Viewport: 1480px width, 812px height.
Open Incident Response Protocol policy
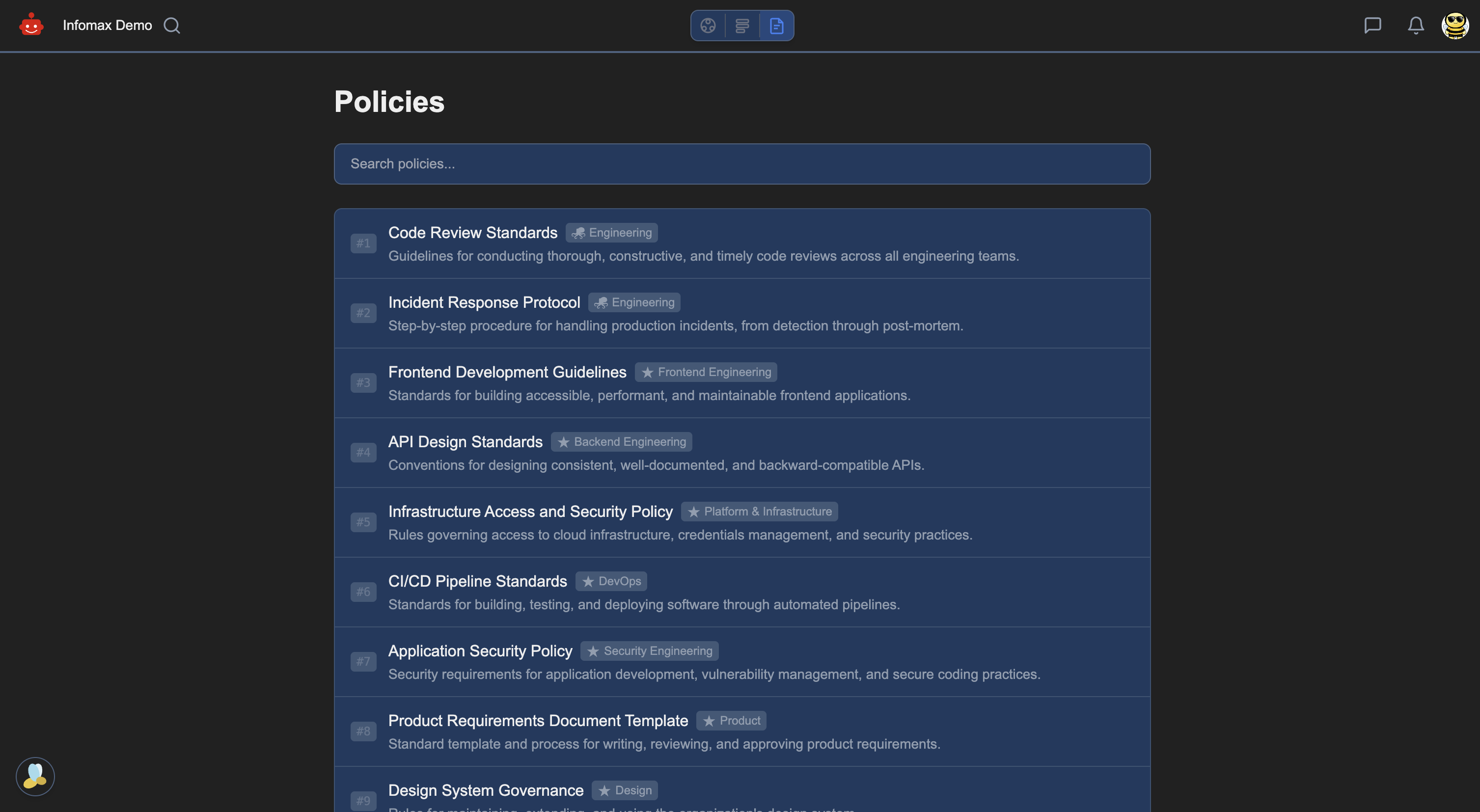click(x=484, y=302)
